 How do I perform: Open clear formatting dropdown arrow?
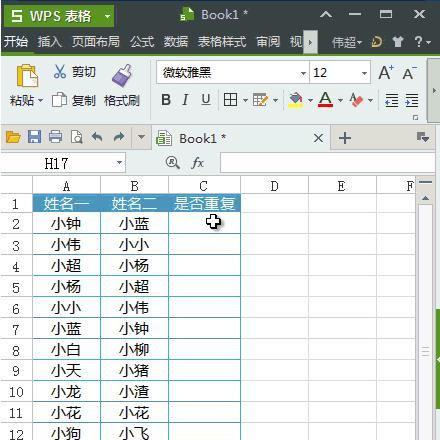370,100
